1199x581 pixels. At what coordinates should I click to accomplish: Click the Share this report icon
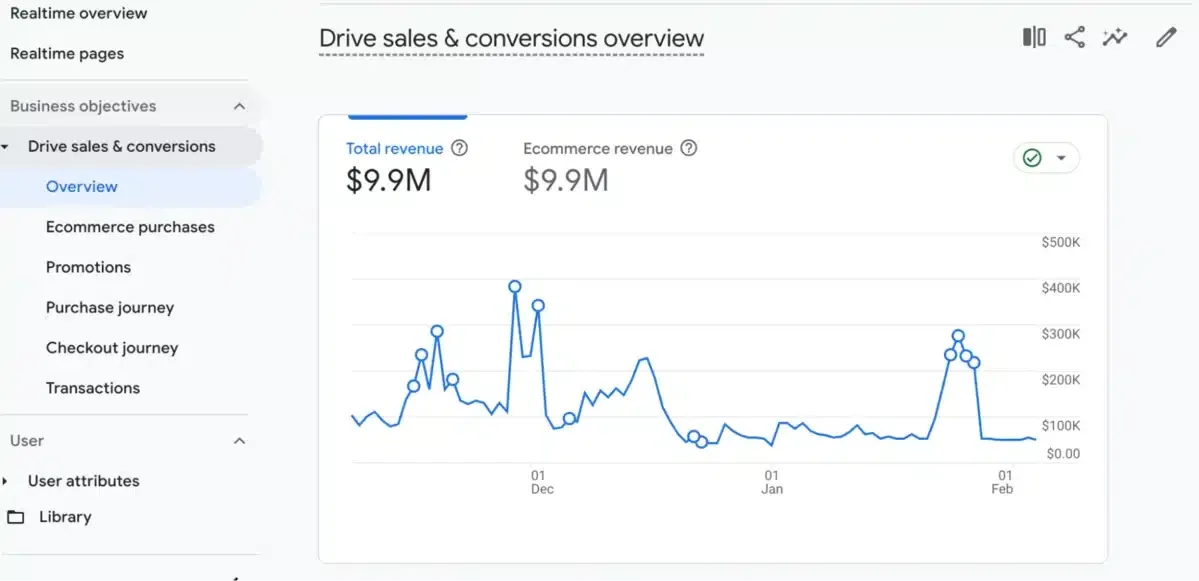click(x=1074, y=36)
